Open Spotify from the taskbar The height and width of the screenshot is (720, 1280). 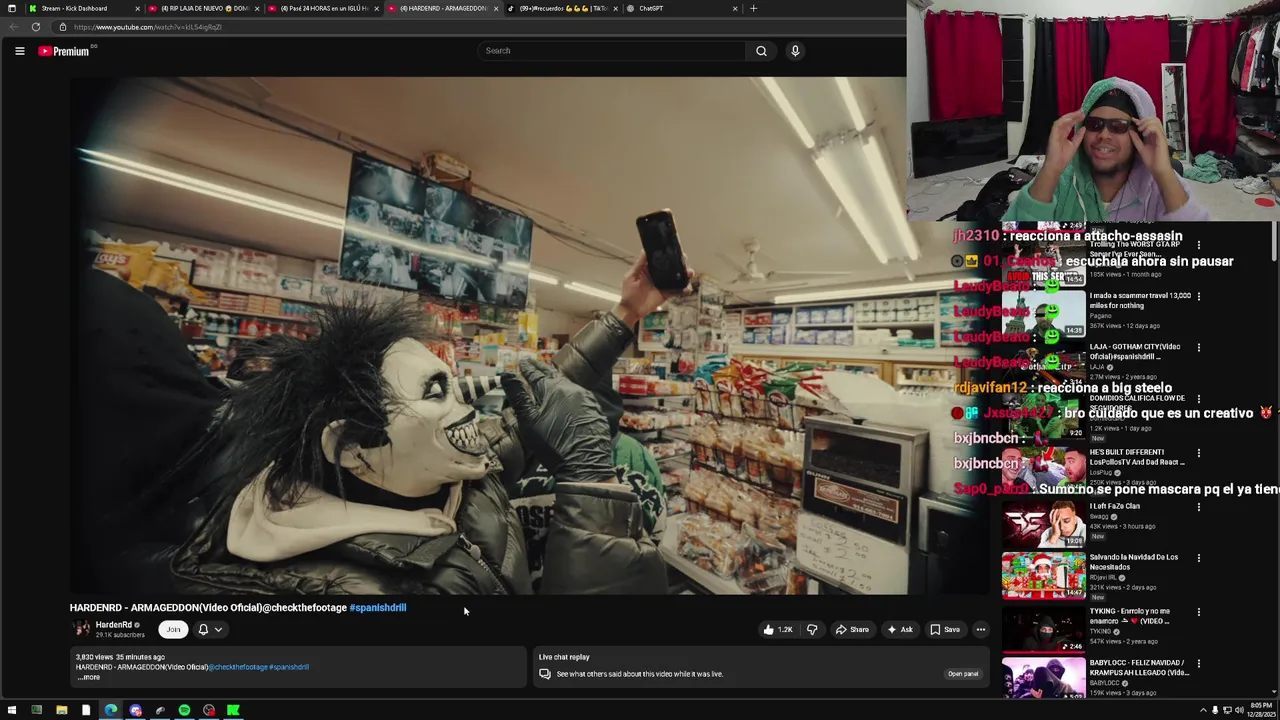click(x=184, y=711)
